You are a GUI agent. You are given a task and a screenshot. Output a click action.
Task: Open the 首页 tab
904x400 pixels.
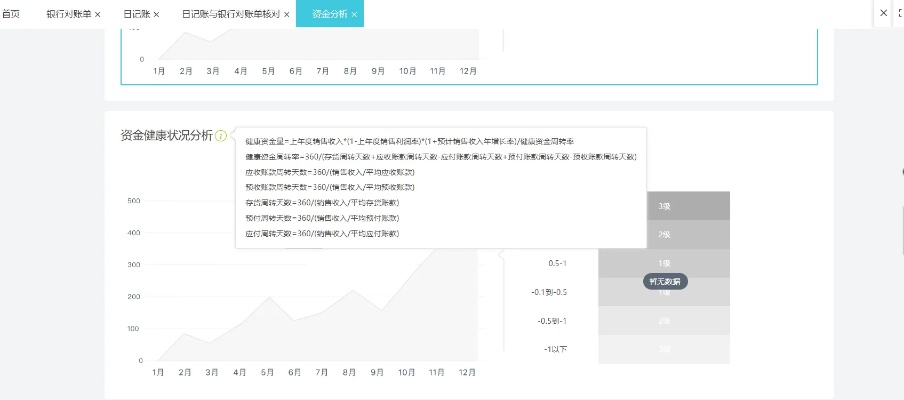[x=11, y=14]
